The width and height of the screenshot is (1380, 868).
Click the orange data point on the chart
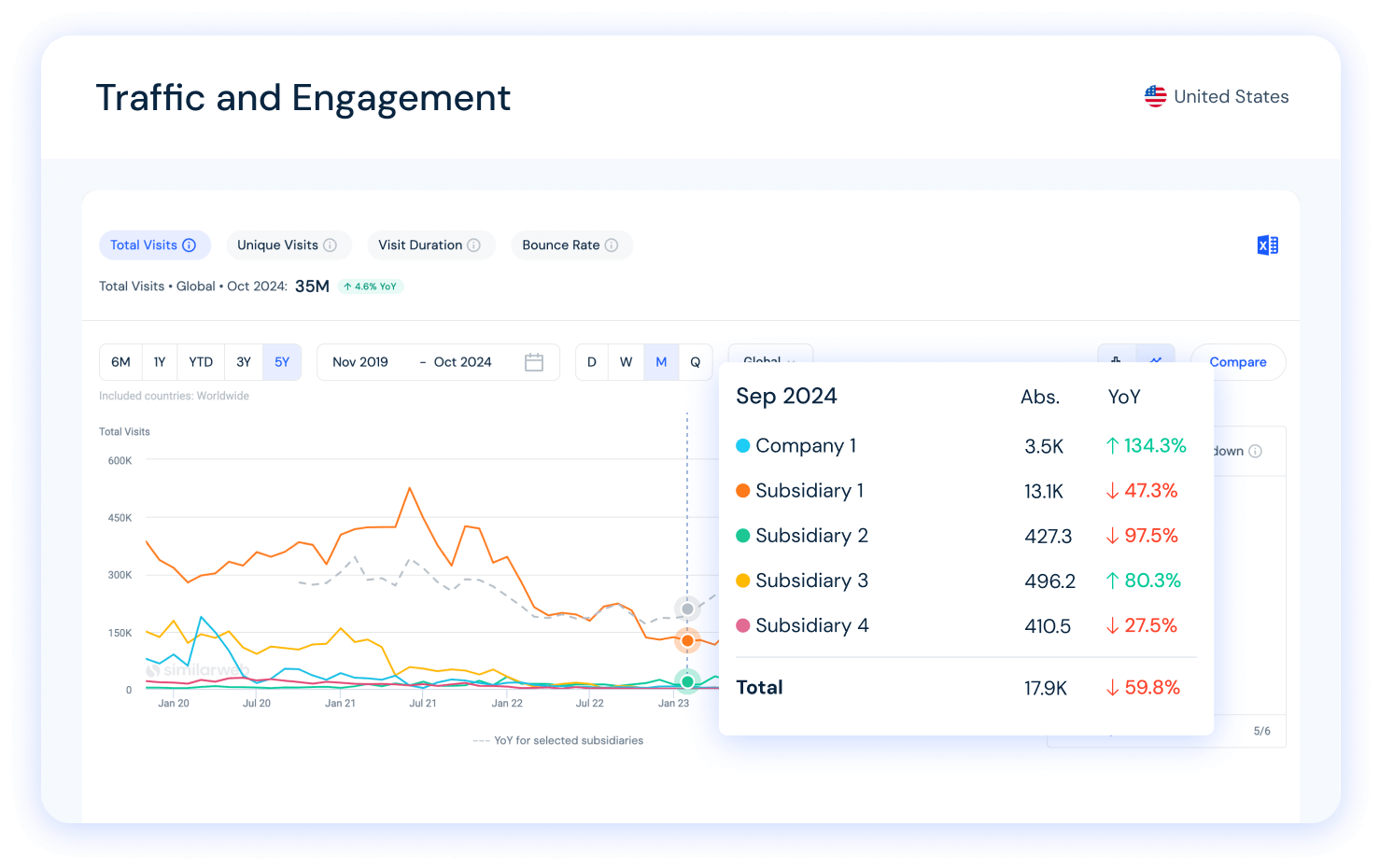click(x=687, y=641)
